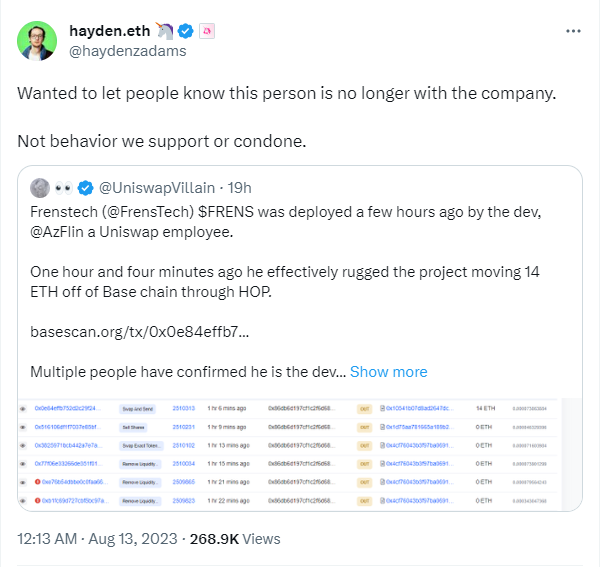This screenshot has width=610, height=567.
Task: Open the @UniswapVillain profile handle
Action: click(x=150, y=188)
